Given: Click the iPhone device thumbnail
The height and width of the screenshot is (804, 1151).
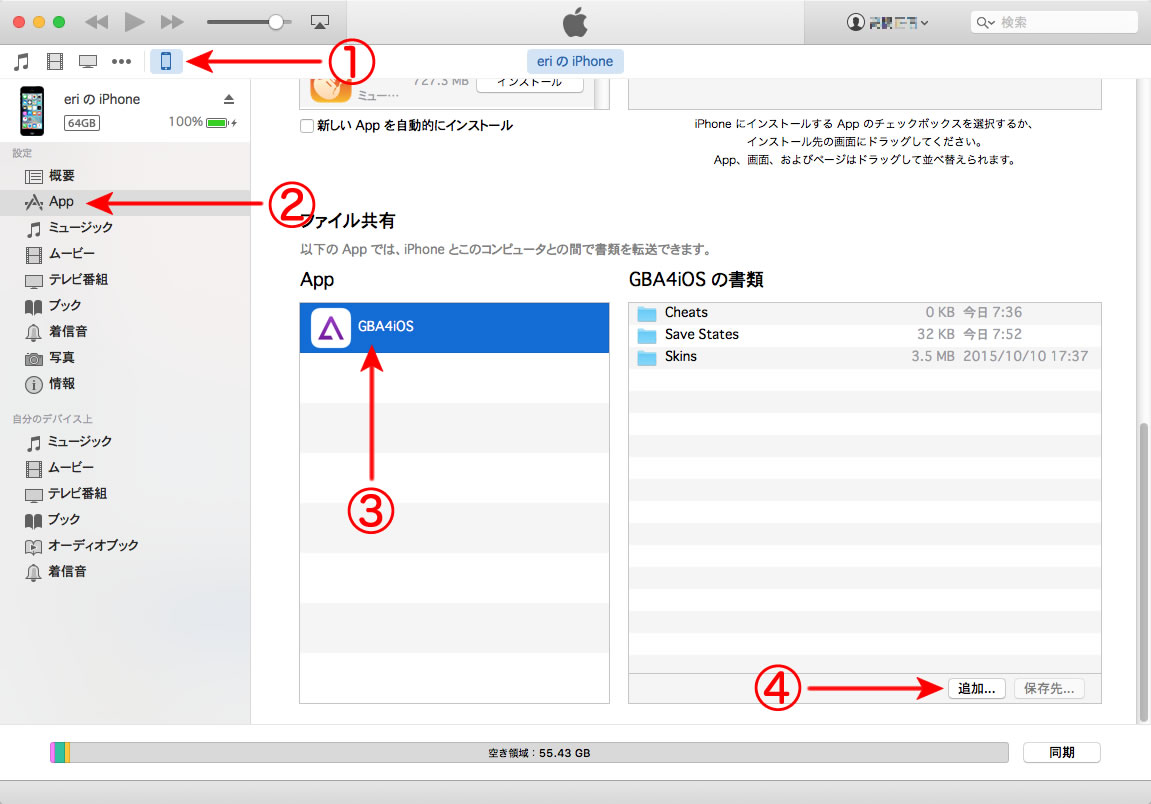Looking at the screenshot, I should 32,111.
